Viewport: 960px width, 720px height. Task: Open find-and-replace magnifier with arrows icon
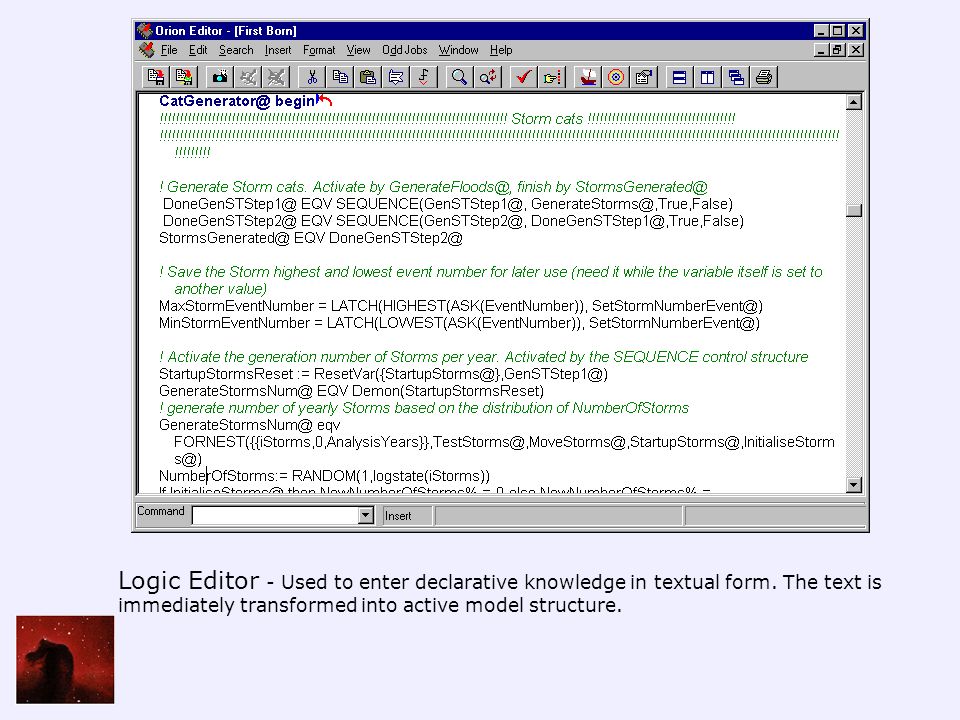[x=488, y=77]
